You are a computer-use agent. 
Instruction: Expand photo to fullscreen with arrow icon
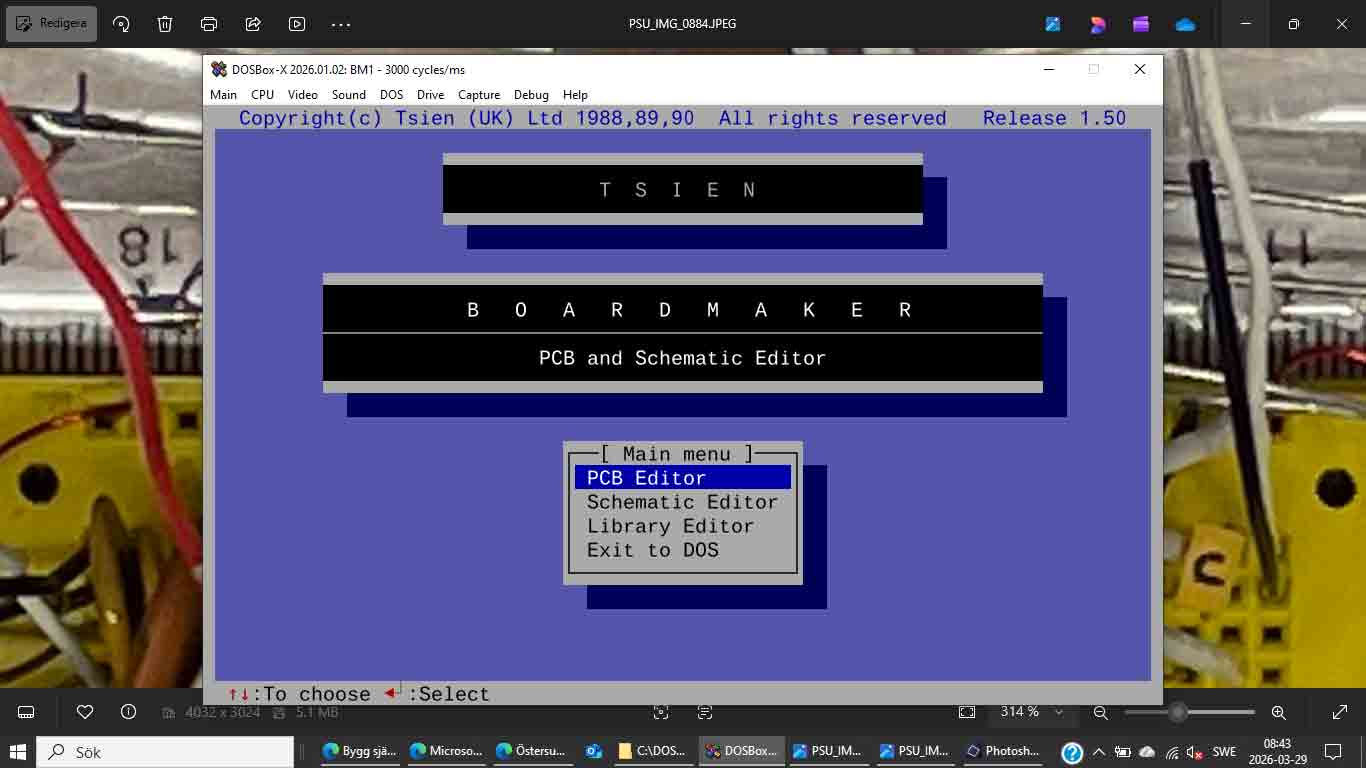point(1340,712)
